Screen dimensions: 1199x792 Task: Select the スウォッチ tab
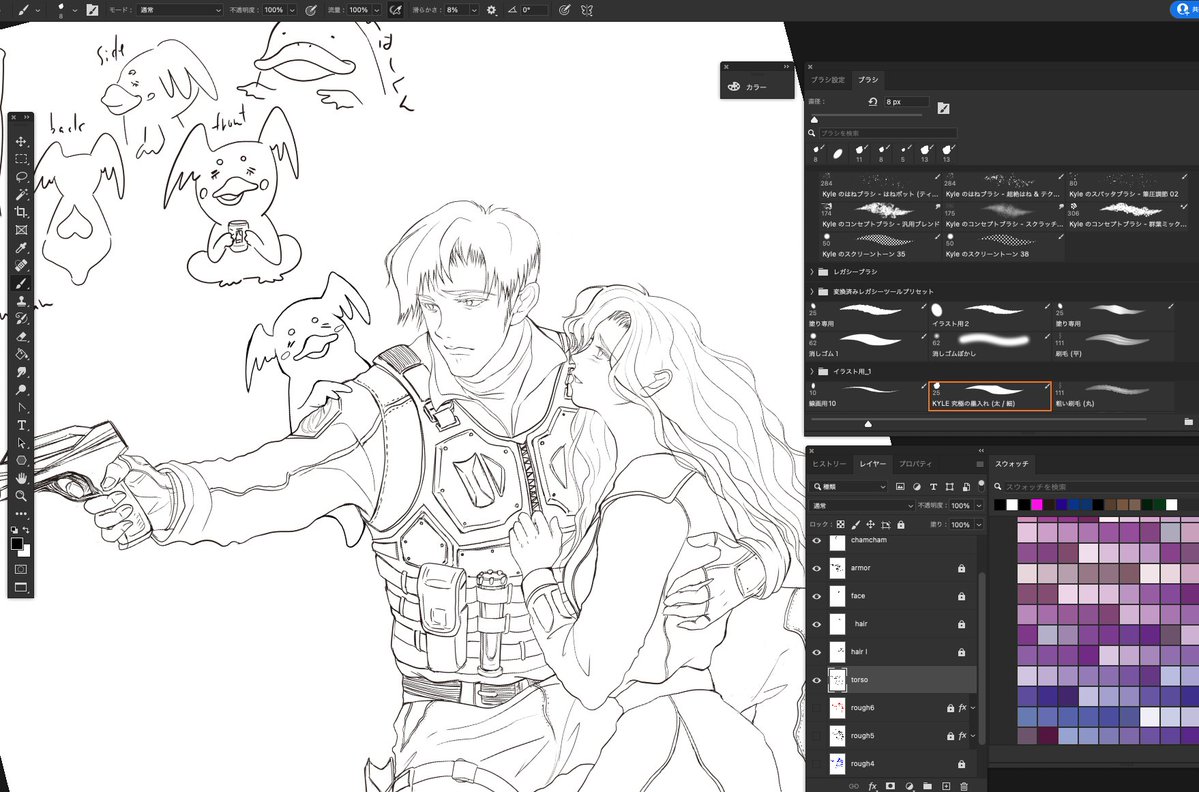pyautogui.click(x=1012, y=464)
